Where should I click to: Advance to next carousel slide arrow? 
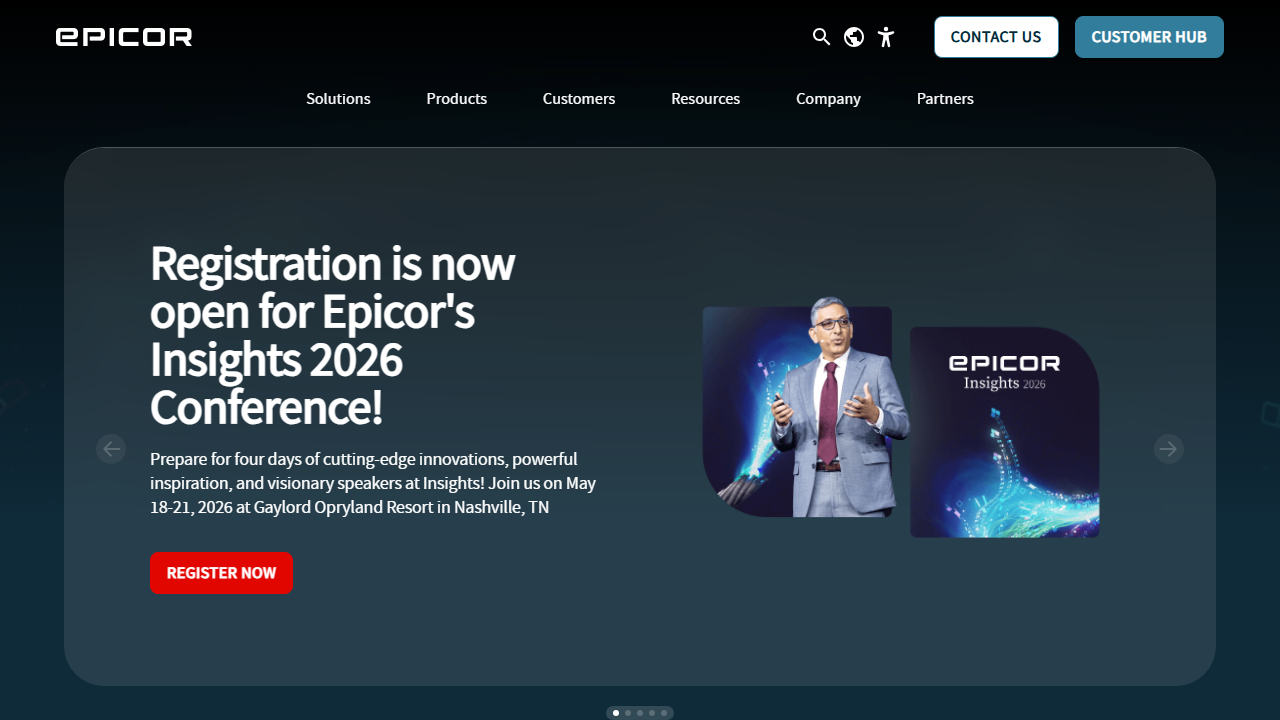click(x=1169, y=449)
